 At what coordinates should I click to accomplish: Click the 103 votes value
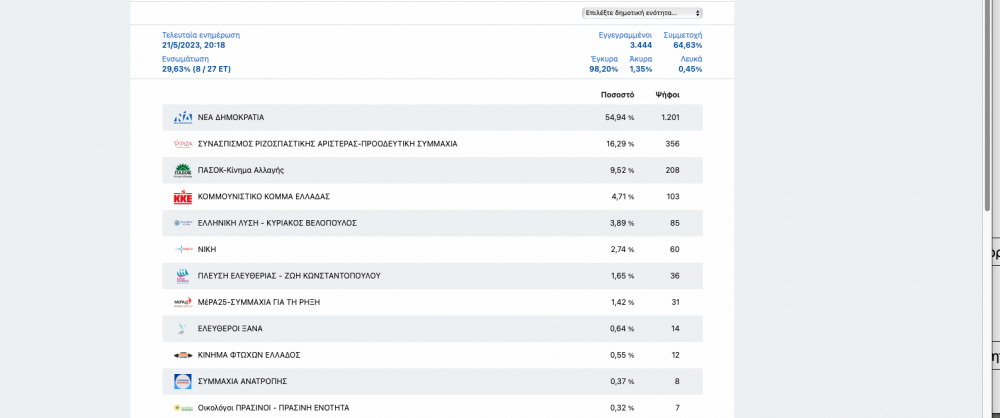(x=673, y=197)
